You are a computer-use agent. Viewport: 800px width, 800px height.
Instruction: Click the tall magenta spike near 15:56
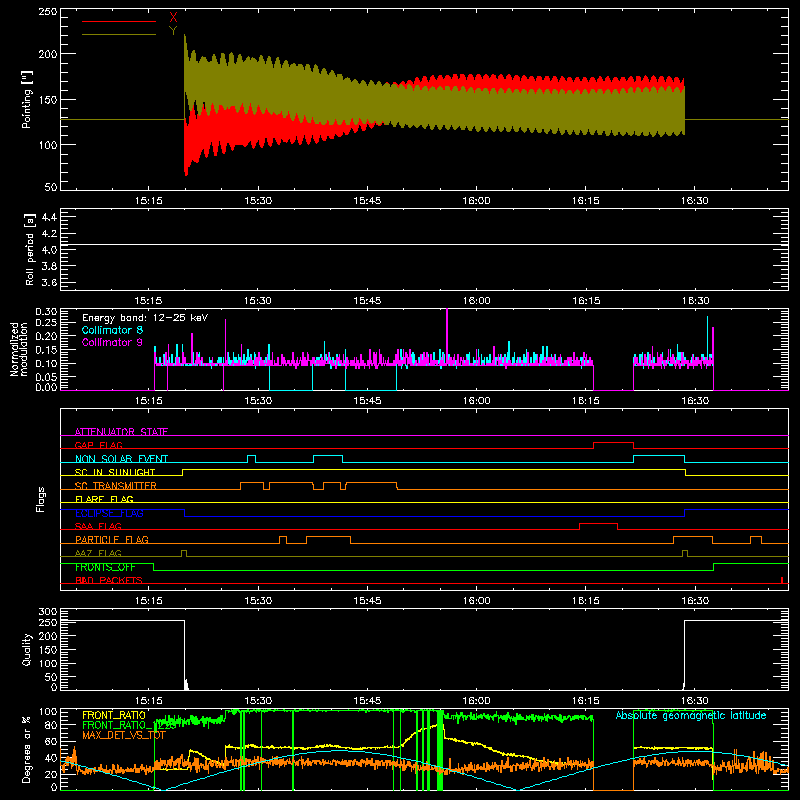pos(447,334)
